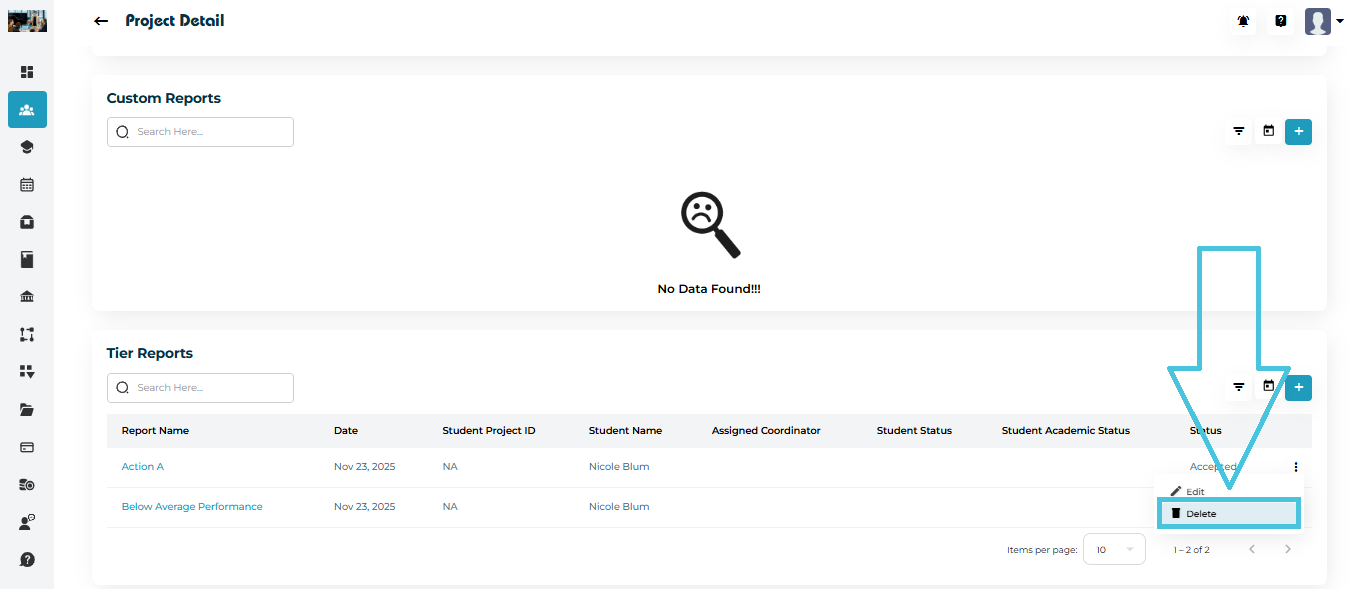Click the back arrow beside Project Detail
1357x589 pixels.
coord(100,21)
